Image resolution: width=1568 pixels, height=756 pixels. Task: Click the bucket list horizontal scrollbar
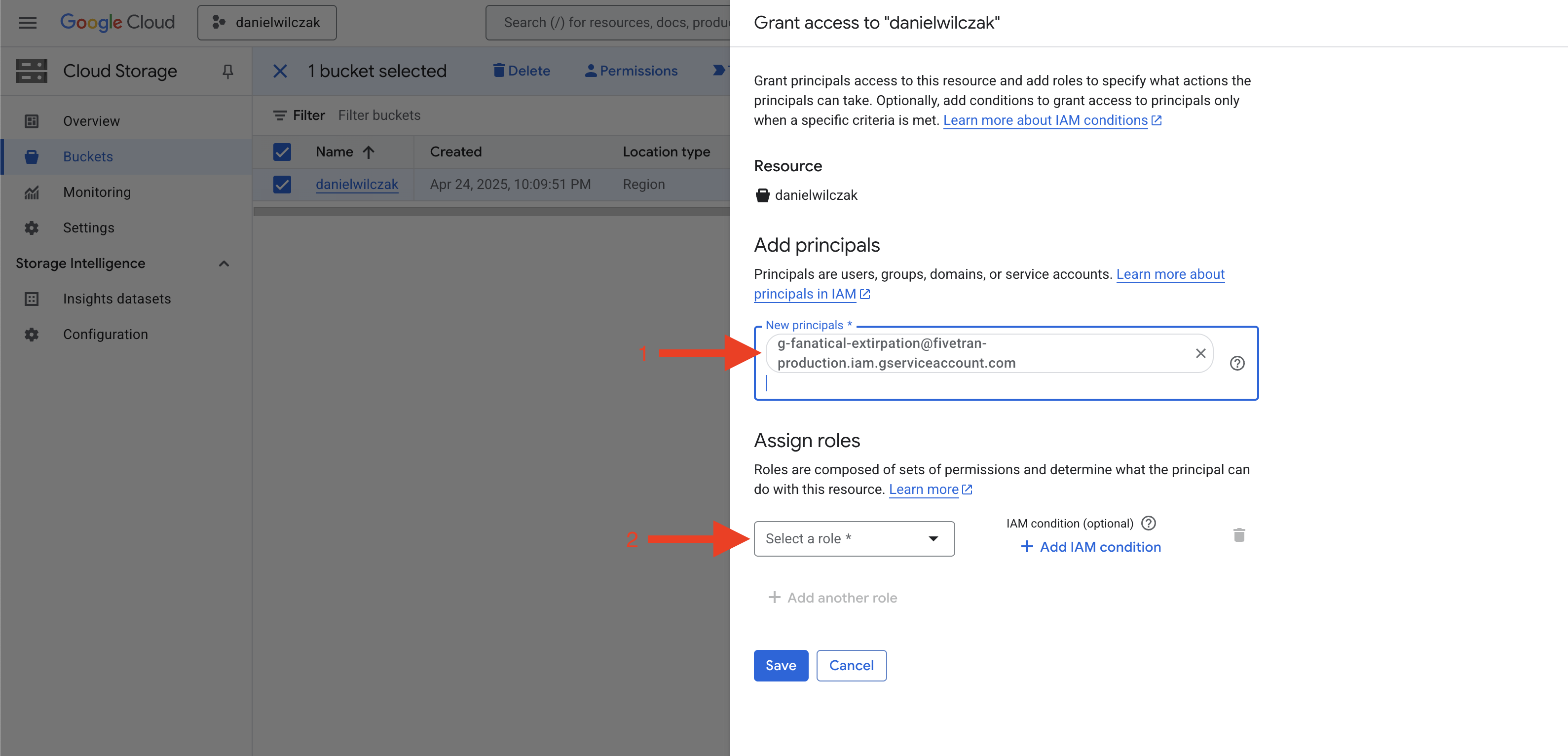(492, 212)
